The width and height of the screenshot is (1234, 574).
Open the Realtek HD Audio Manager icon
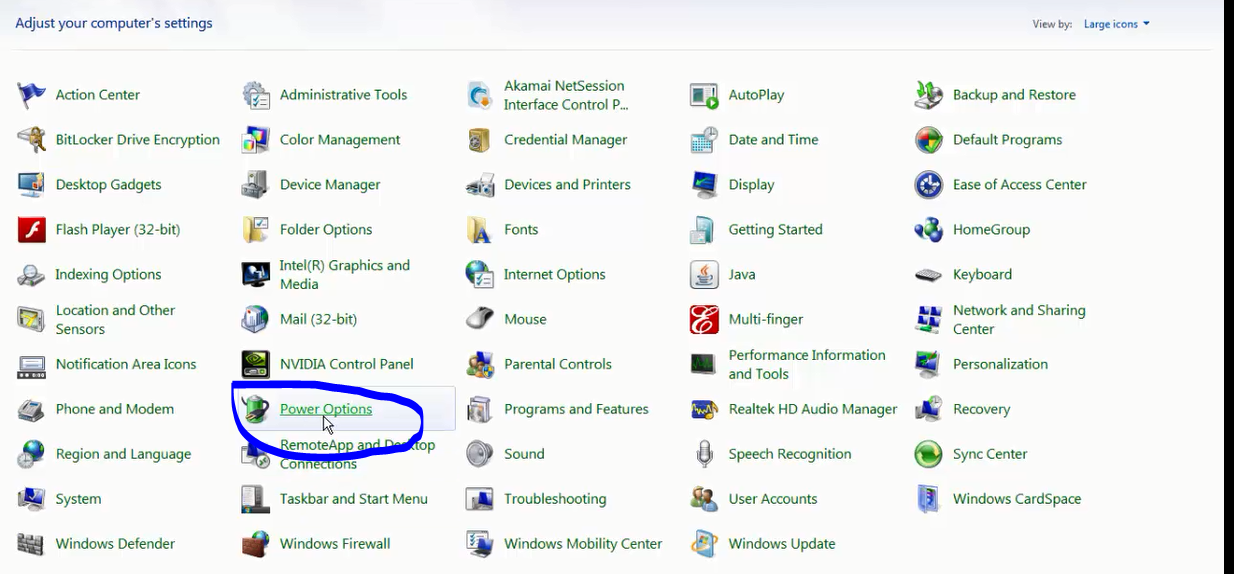tap(704, 410)
